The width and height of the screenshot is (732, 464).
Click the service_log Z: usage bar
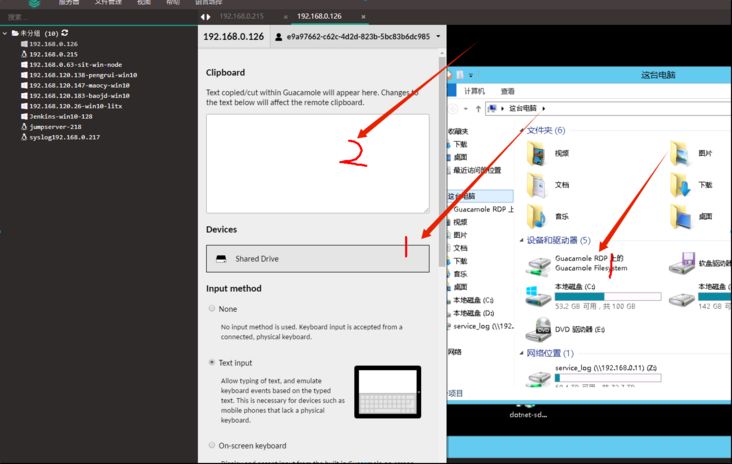608,378
